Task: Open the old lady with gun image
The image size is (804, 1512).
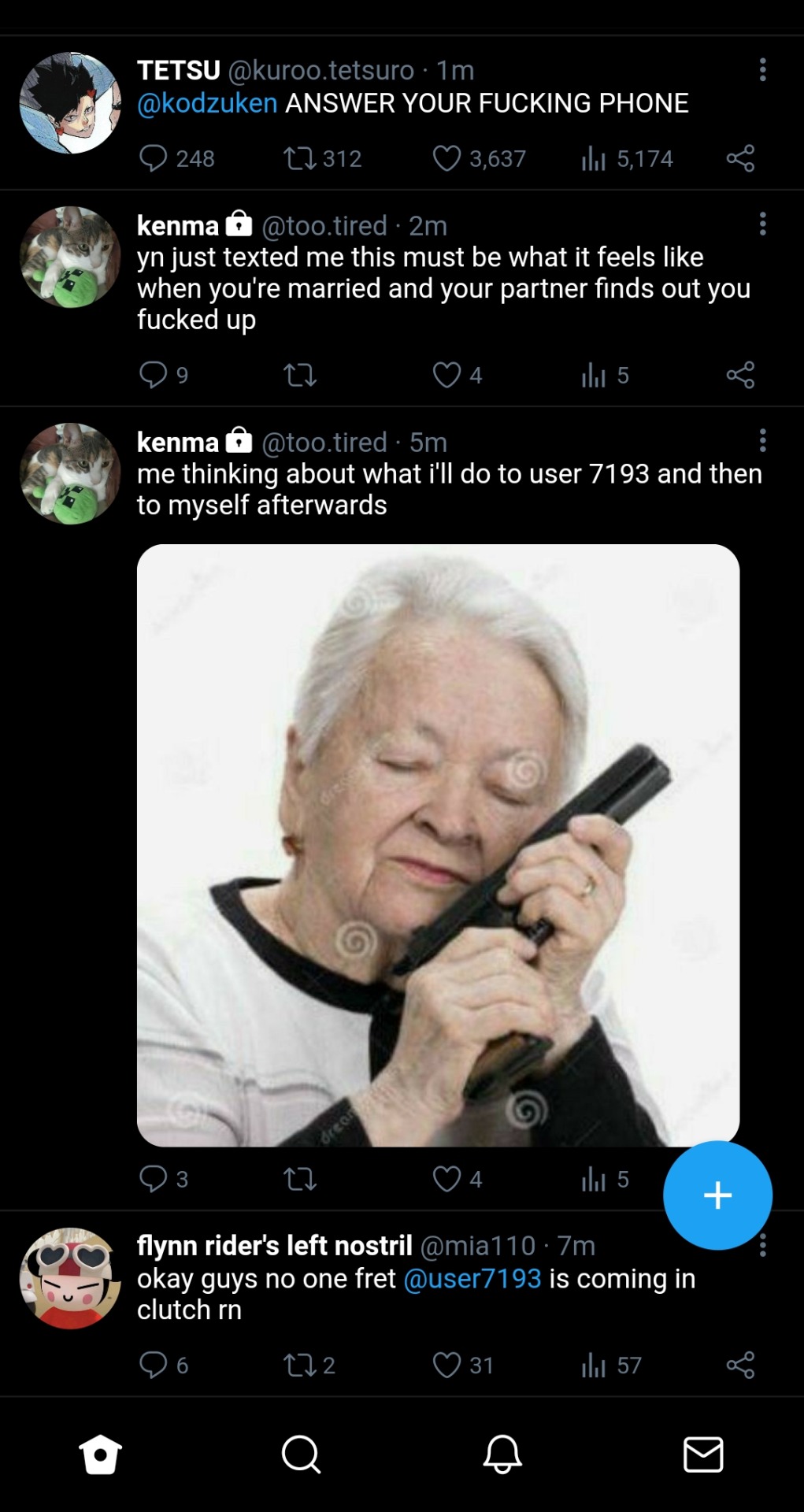Action: (438, 845)
